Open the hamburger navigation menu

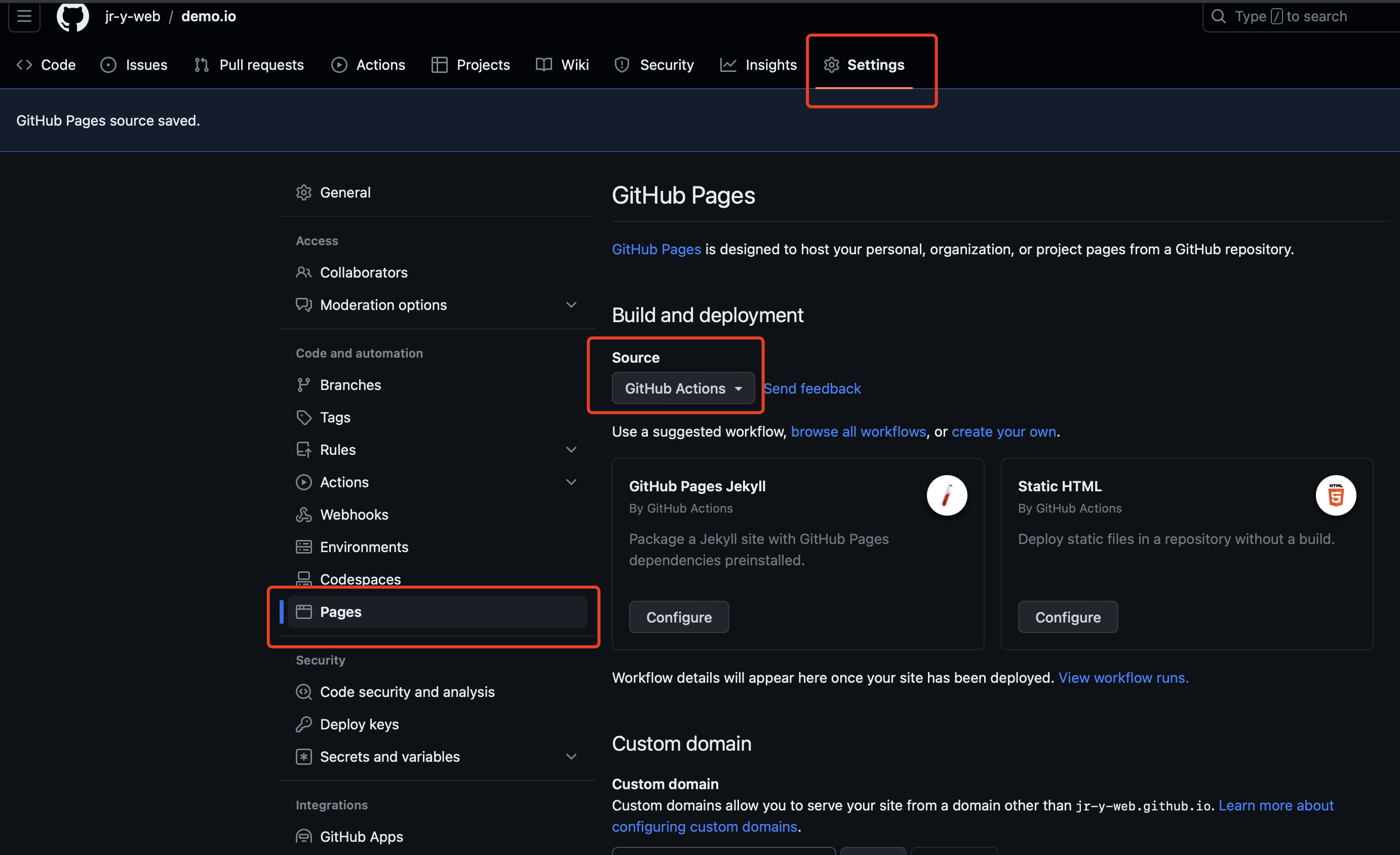pyautogui.click(x=24, y=16)
